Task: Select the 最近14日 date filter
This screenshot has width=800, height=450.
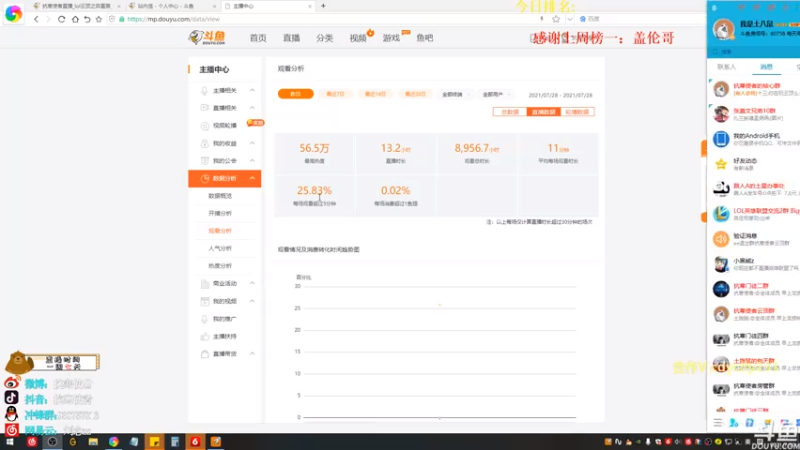Action: (375, 94)
